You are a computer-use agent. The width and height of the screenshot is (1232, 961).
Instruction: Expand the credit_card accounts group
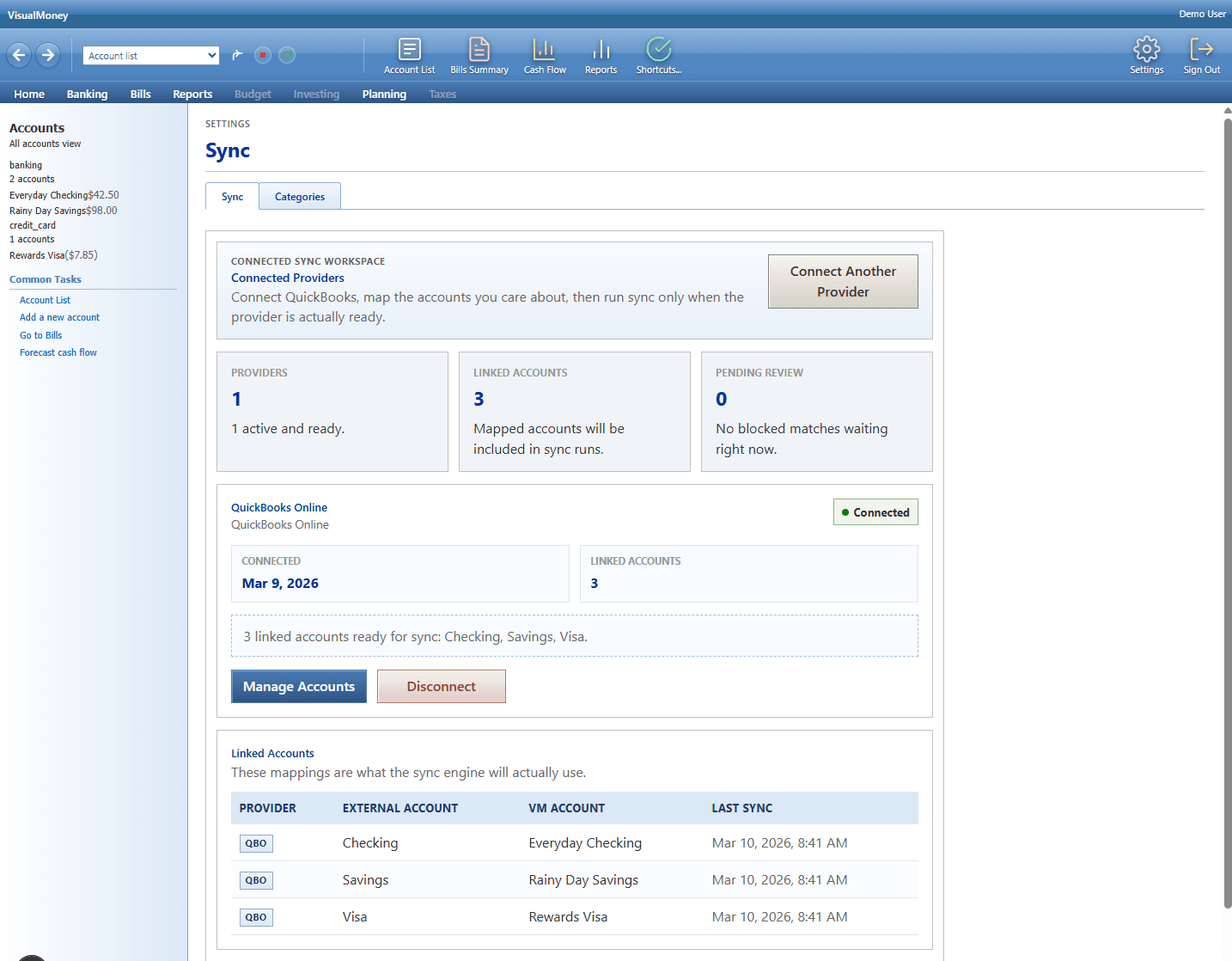(32, 224)
